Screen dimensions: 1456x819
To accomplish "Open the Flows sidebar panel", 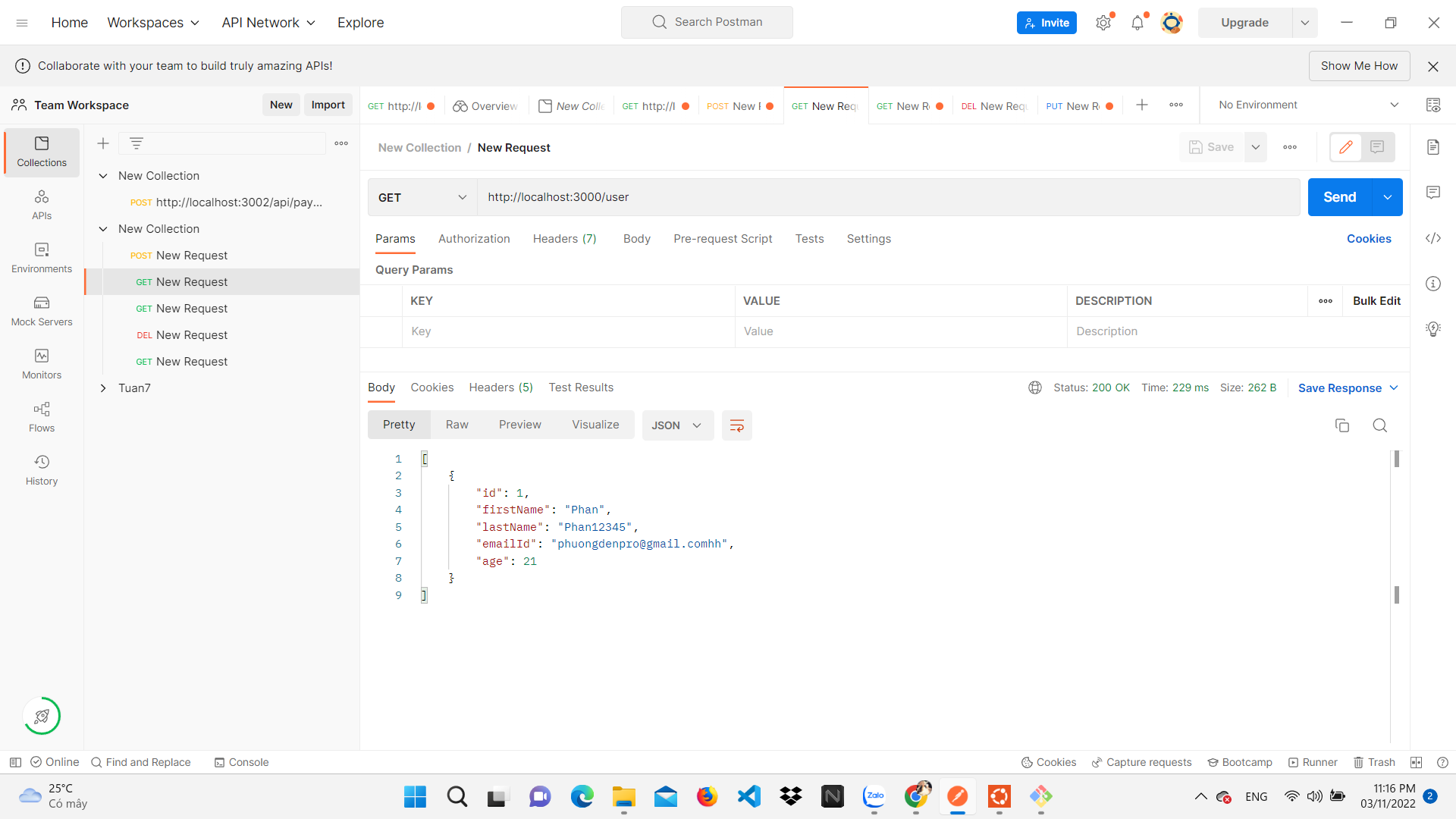I will pos(42,416).
